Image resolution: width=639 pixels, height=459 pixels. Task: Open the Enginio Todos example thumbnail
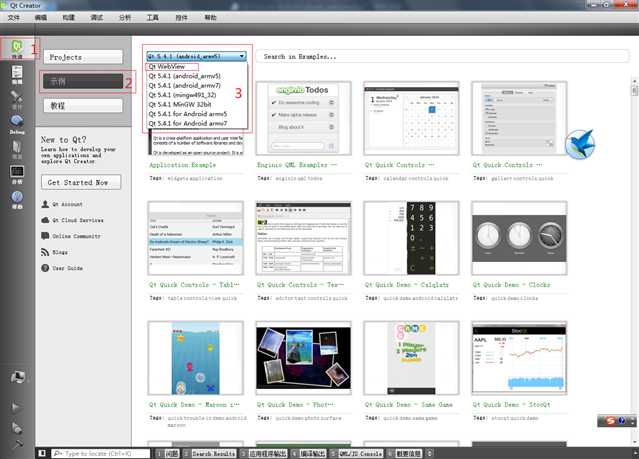point(303,118)
